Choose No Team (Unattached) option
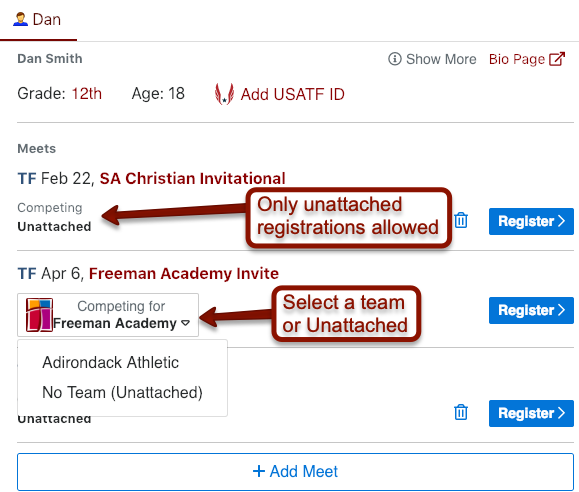 122,392
